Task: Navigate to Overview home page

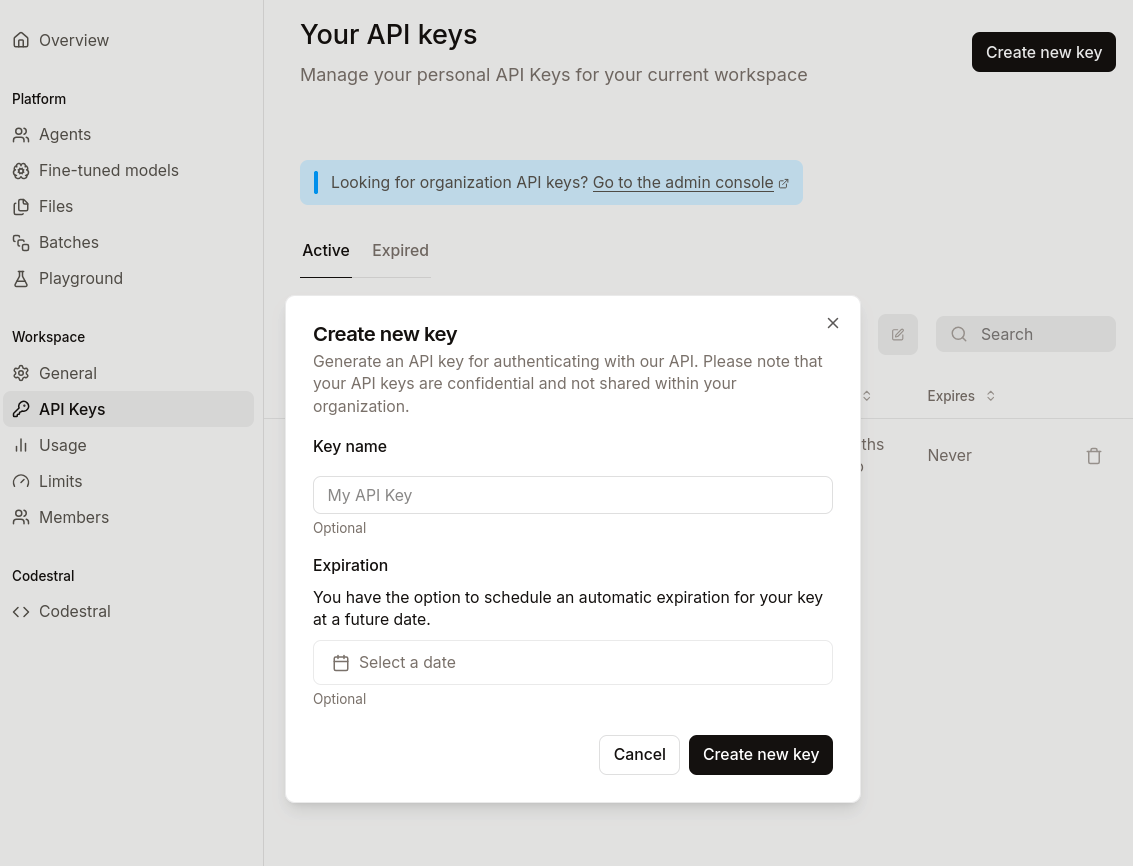Action: [x=73, y=41]
